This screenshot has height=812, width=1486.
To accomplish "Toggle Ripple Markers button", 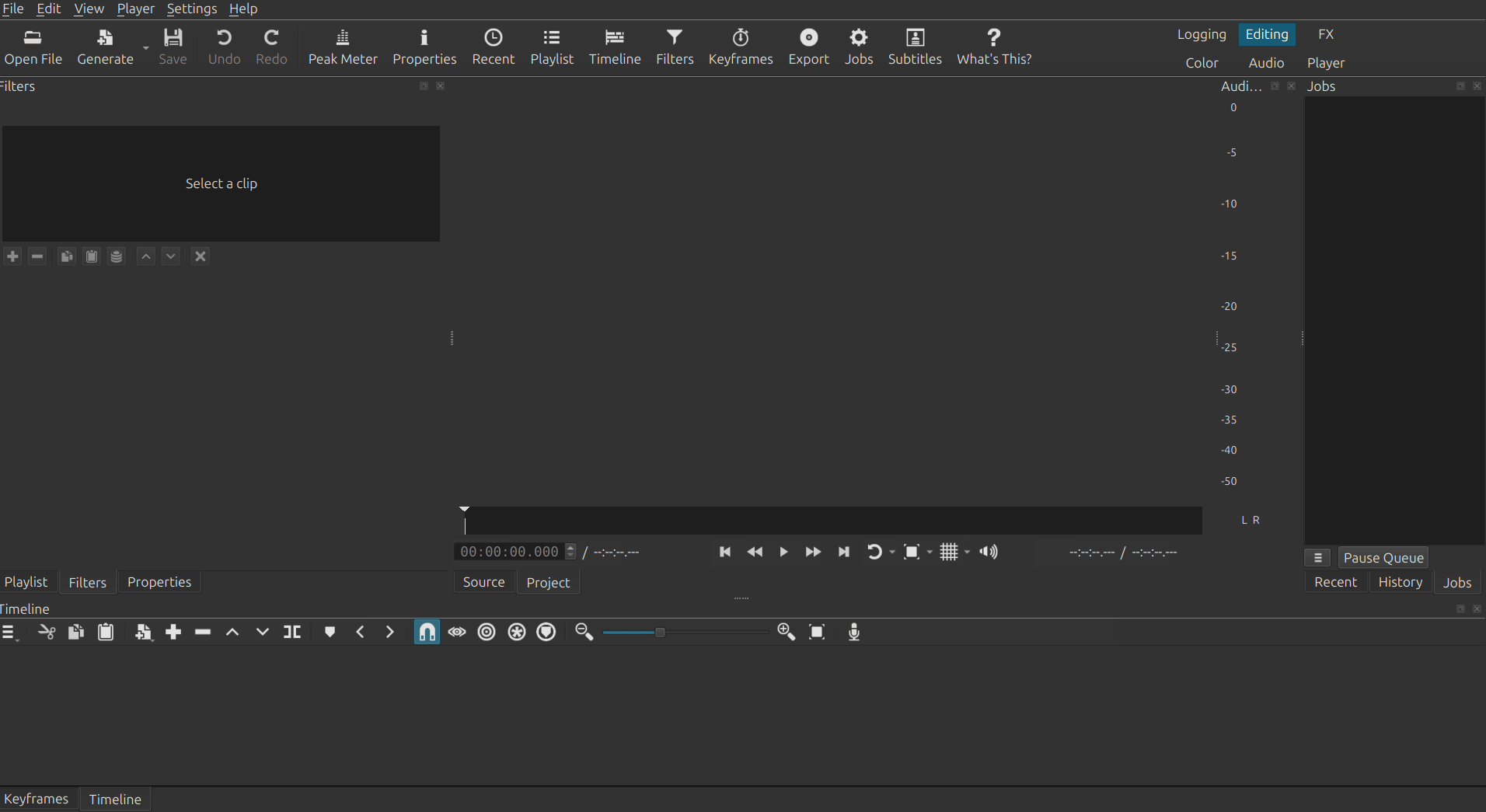I will tap(546, 632).
